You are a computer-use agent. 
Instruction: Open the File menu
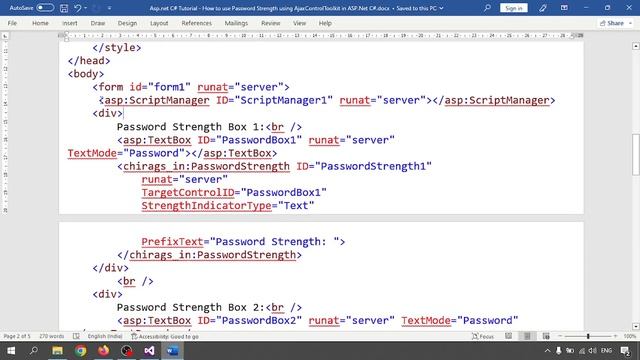point(12,23)
